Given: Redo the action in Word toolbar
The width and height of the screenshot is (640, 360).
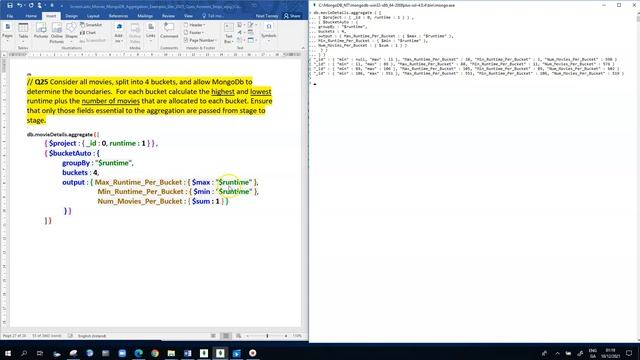Looking at the screenshot, I should pos(31,5).
